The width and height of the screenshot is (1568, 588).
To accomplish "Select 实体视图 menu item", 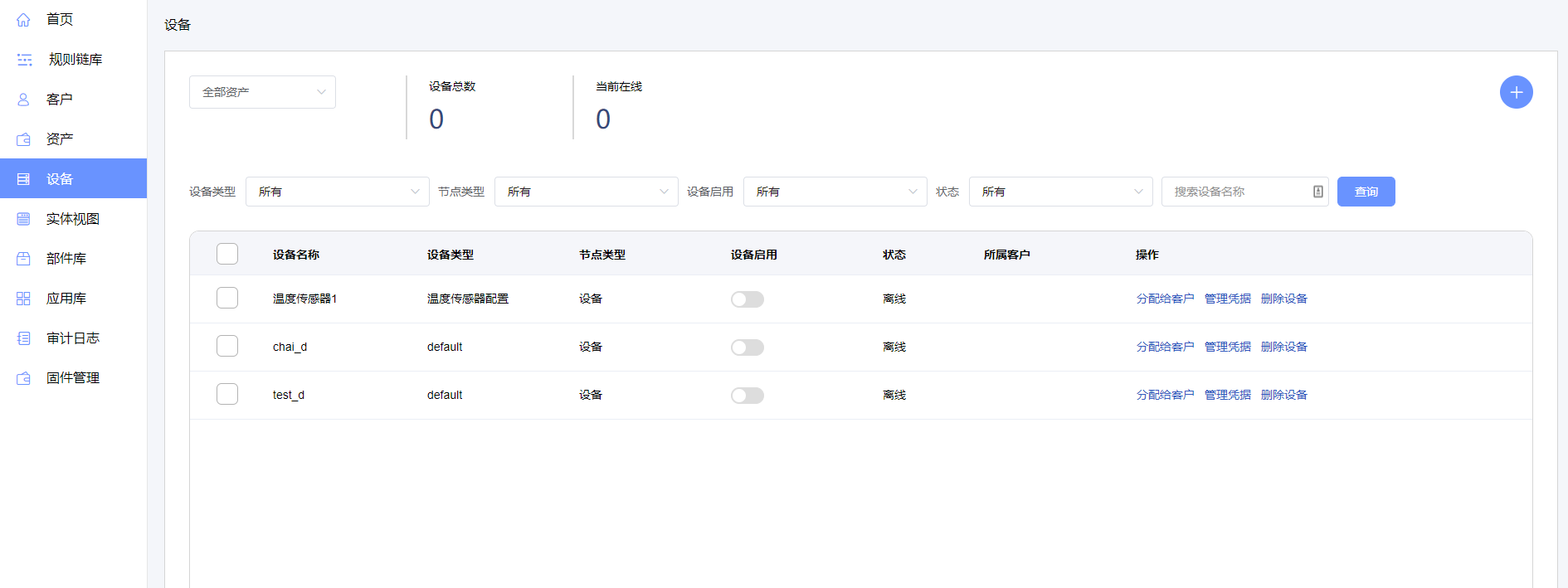I will pos(73,218).
